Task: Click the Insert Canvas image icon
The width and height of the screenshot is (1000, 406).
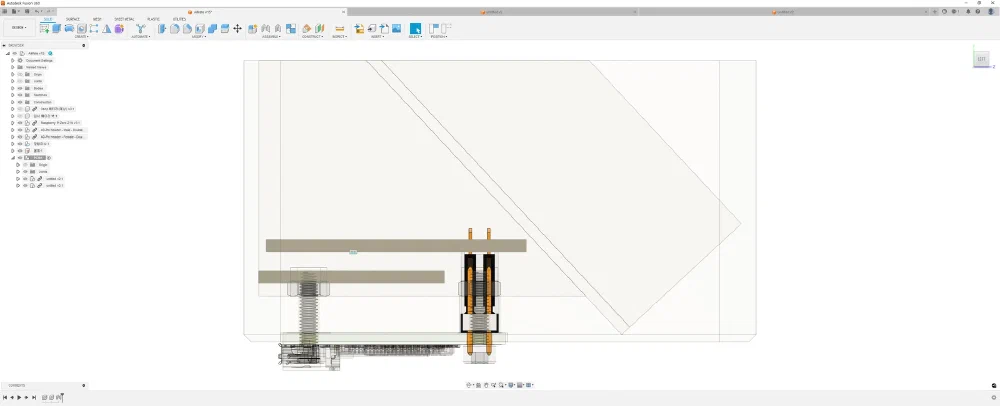Action: (397, 29)
